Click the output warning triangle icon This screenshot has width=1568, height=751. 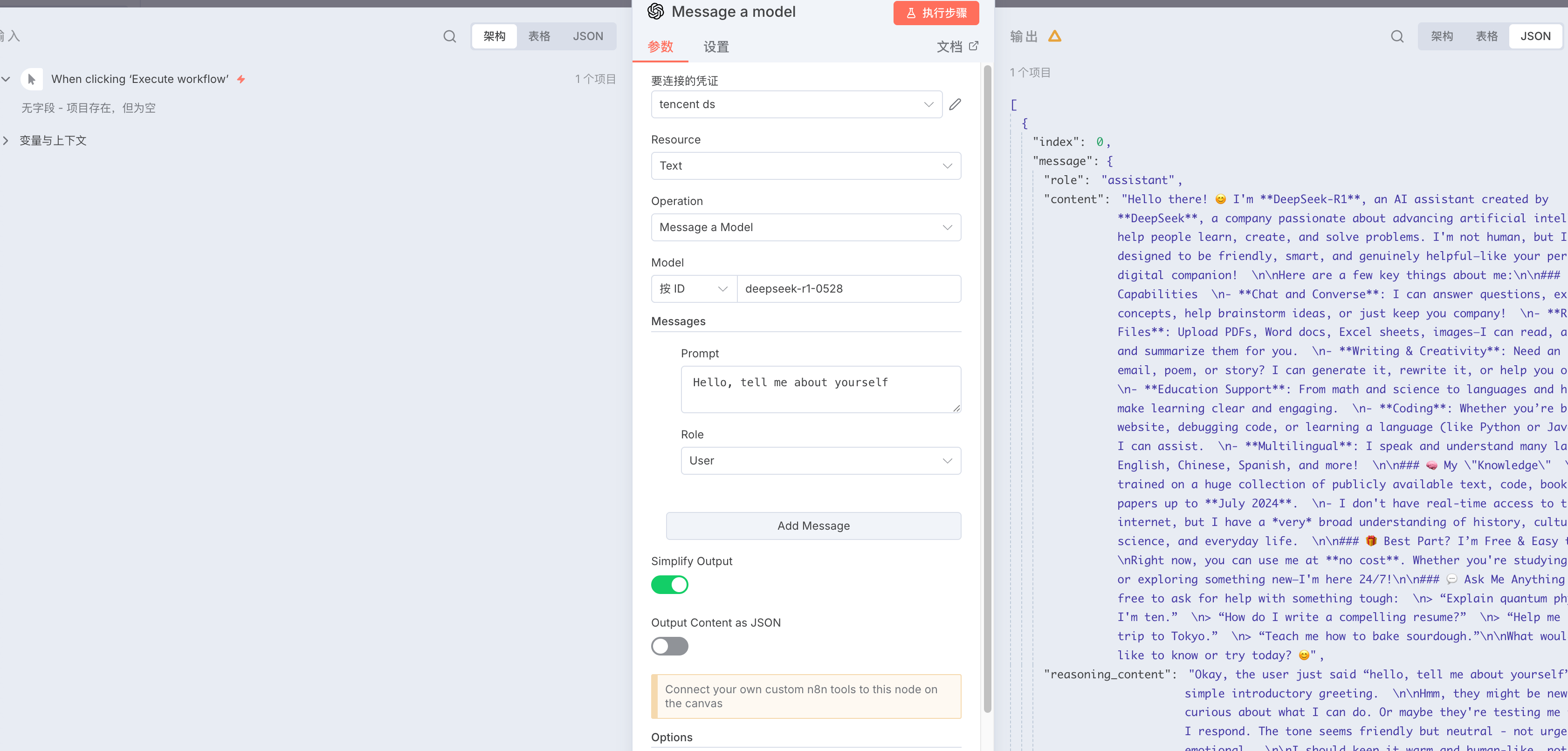[1054, 36]
